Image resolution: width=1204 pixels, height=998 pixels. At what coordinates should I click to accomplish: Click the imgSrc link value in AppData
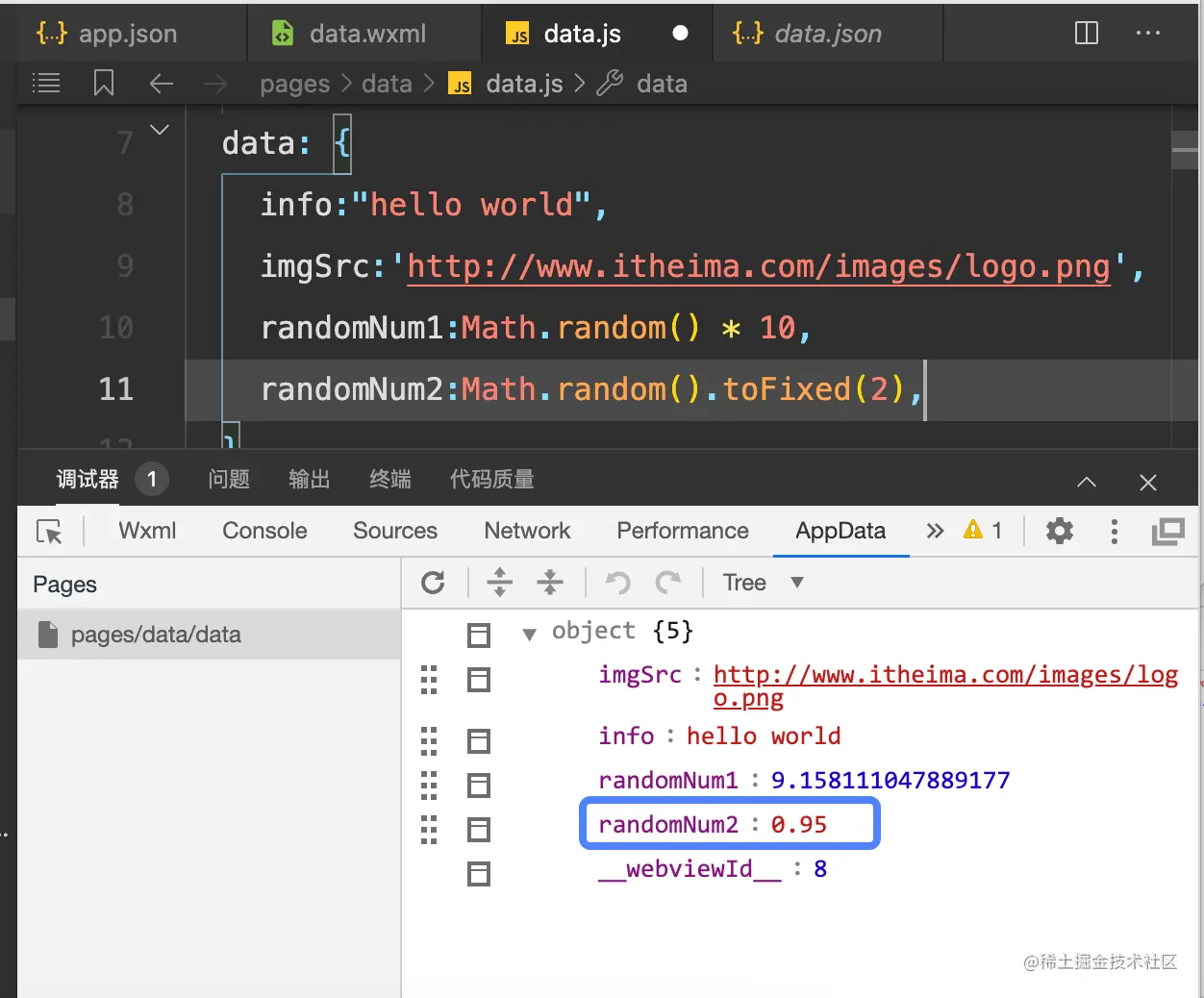click(x=945, y=686)
